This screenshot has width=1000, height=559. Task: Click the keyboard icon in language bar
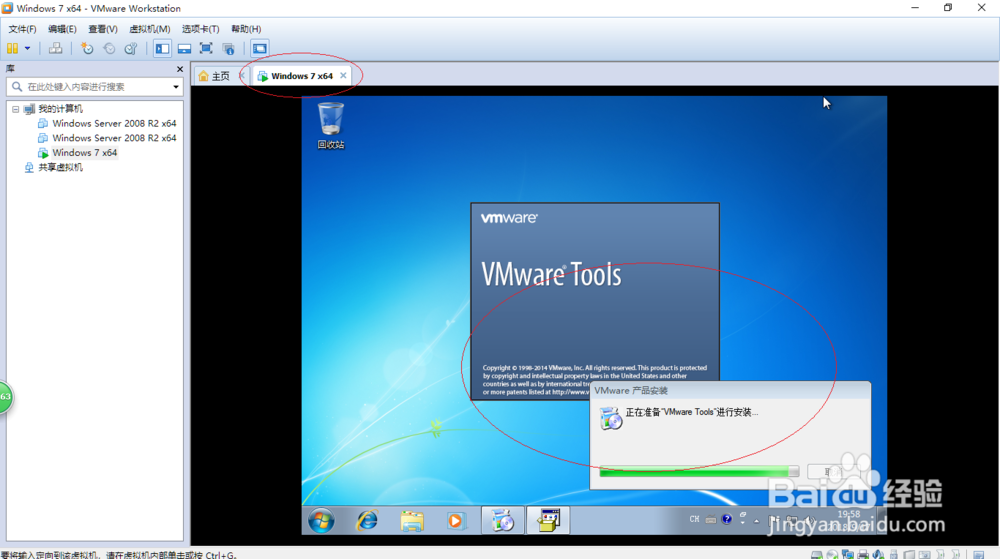tap(710, 519)
